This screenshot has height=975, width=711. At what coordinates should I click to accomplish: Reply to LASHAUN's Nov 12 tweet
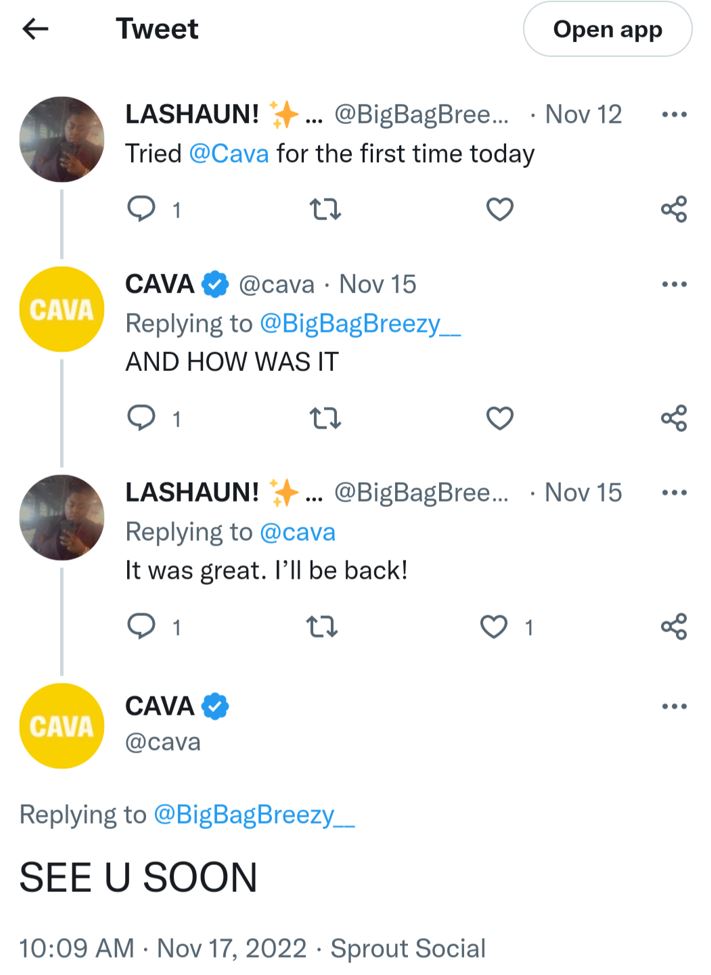pyautogui.click(x=144, y=210)
